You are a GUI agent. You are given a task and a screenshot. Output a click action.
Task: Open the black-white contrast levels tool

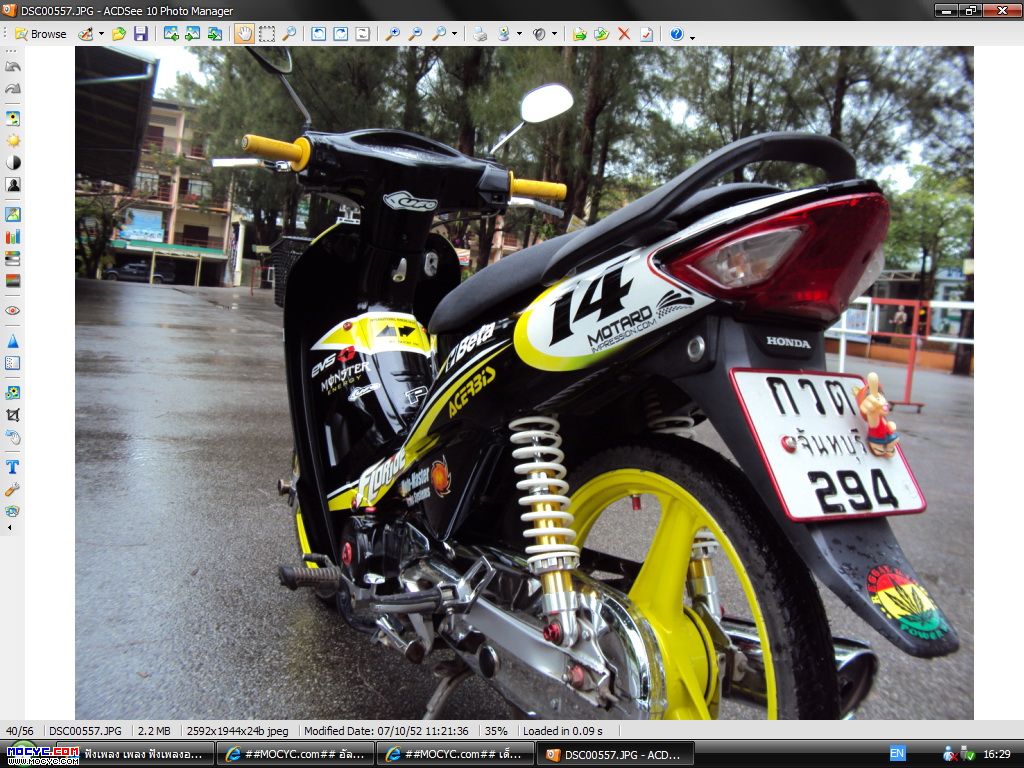12,163
